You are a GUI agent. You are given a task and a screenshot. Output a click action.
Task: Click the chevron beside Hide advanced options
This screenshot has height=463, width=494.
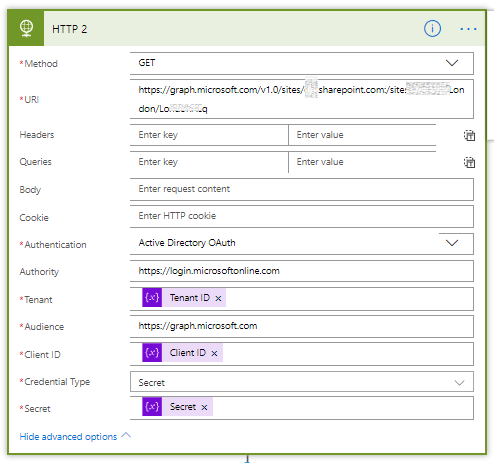point(126,435)
